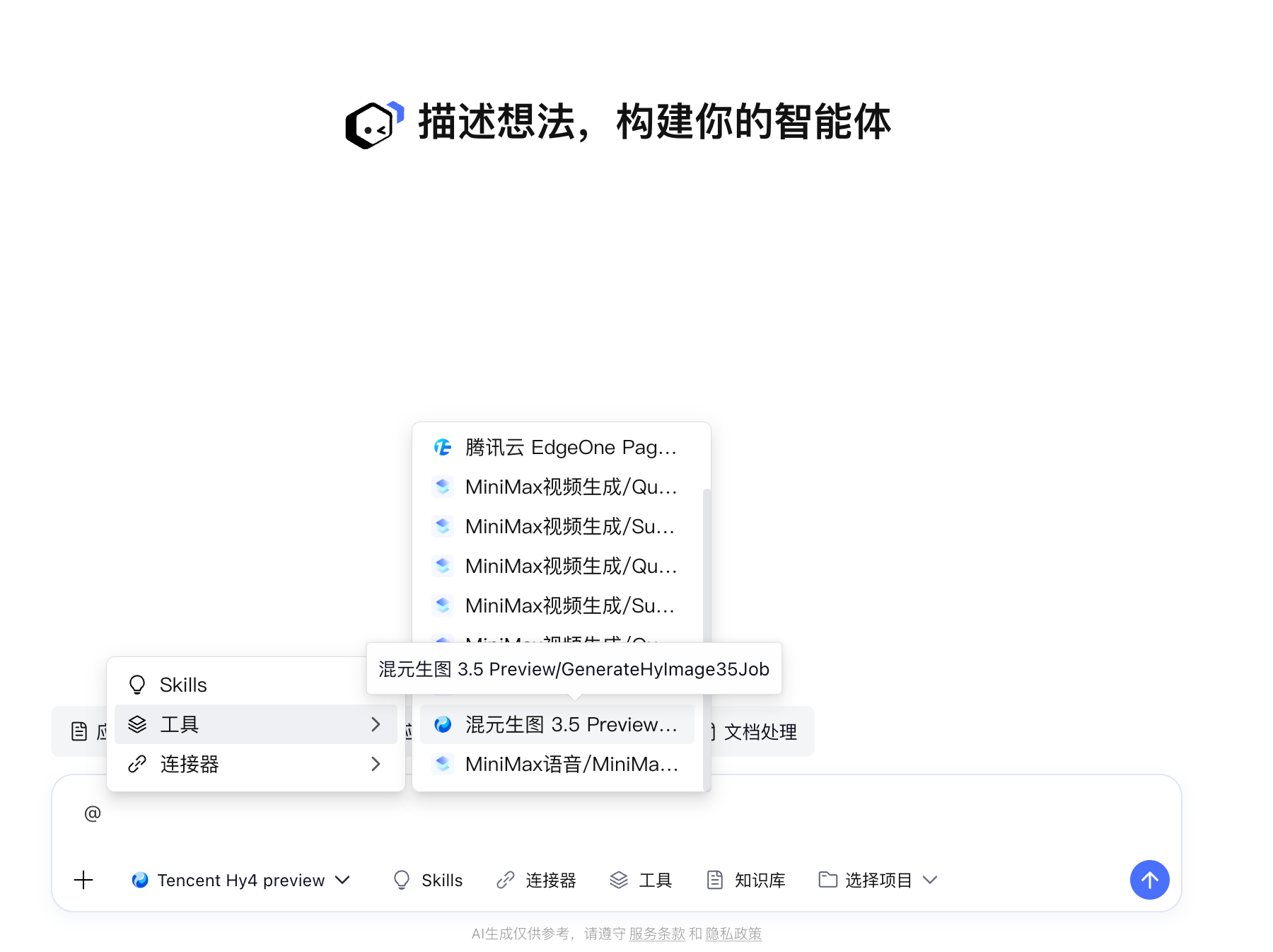Image resolution: width=1273 pixels, height=952 pixels.
Task: Click the Skills lightbulb button in input toolbar
Action: [x=428, y=880]
